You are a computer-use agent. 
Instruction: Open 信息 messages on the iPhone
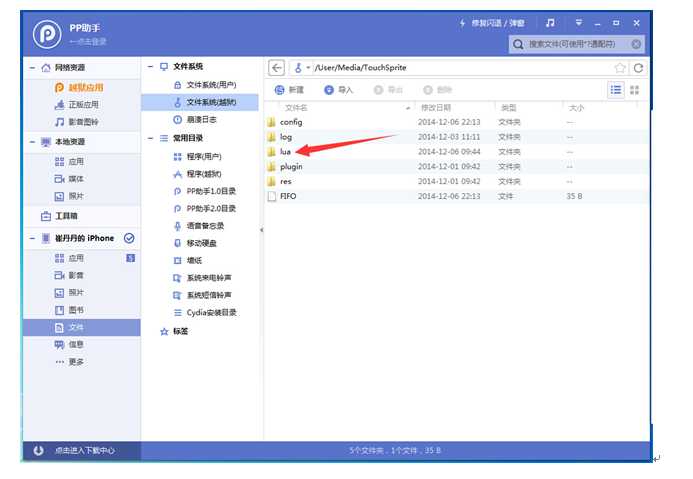pos(69,345)
